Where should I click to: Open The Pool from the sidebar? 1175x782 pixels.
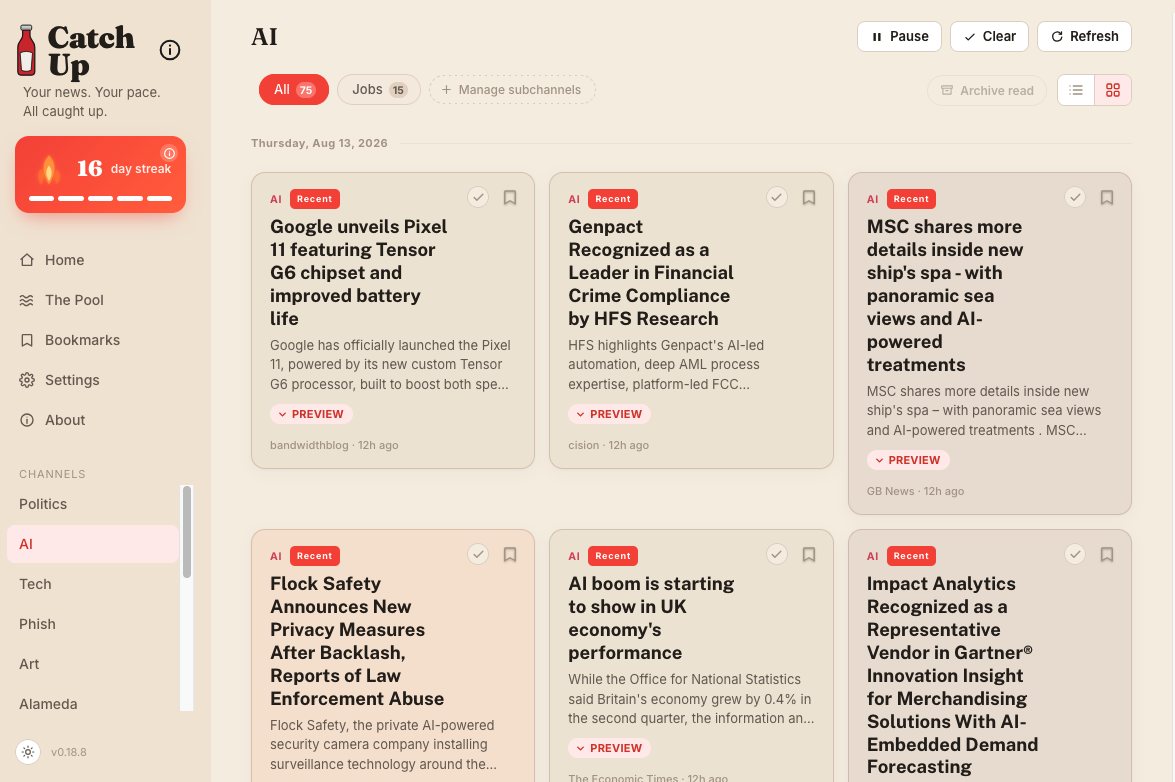[x=93, y=300]
